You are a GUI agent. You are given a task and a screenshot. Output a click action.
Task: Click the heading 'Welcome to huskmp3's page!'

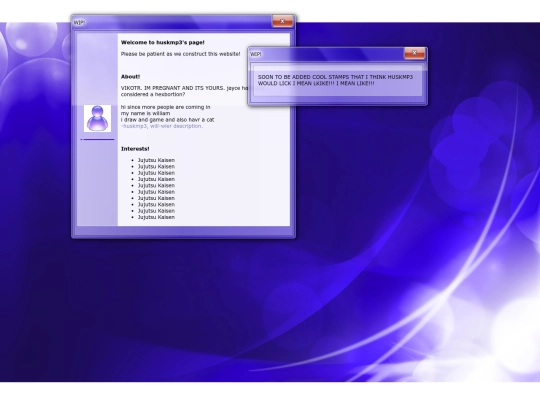pyautogui.click(x=163, y=42)
